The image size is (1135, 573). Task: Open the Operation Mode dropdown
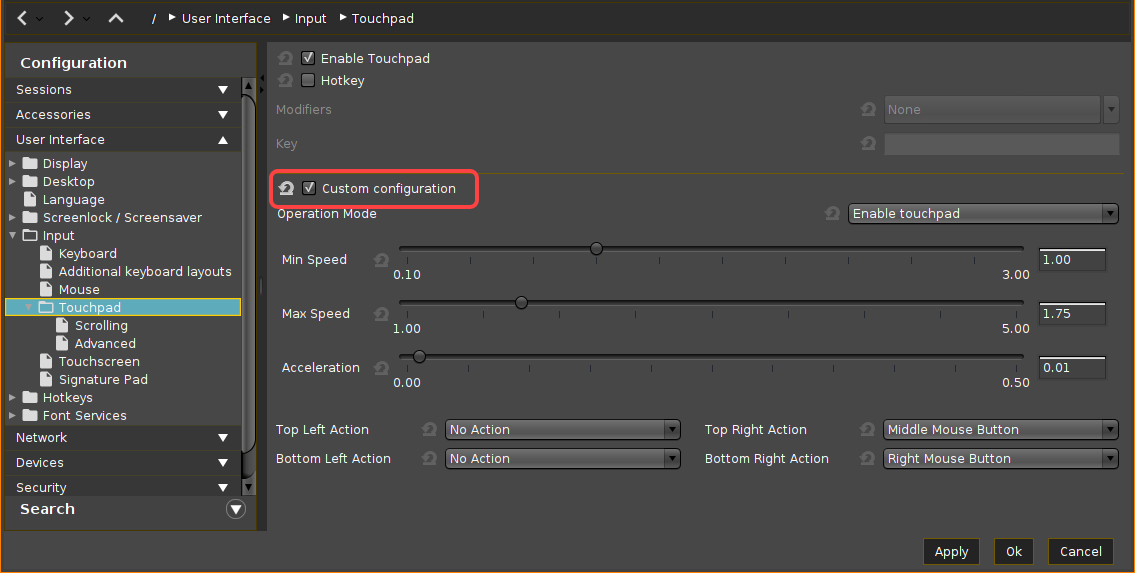(x=982, y=214)
